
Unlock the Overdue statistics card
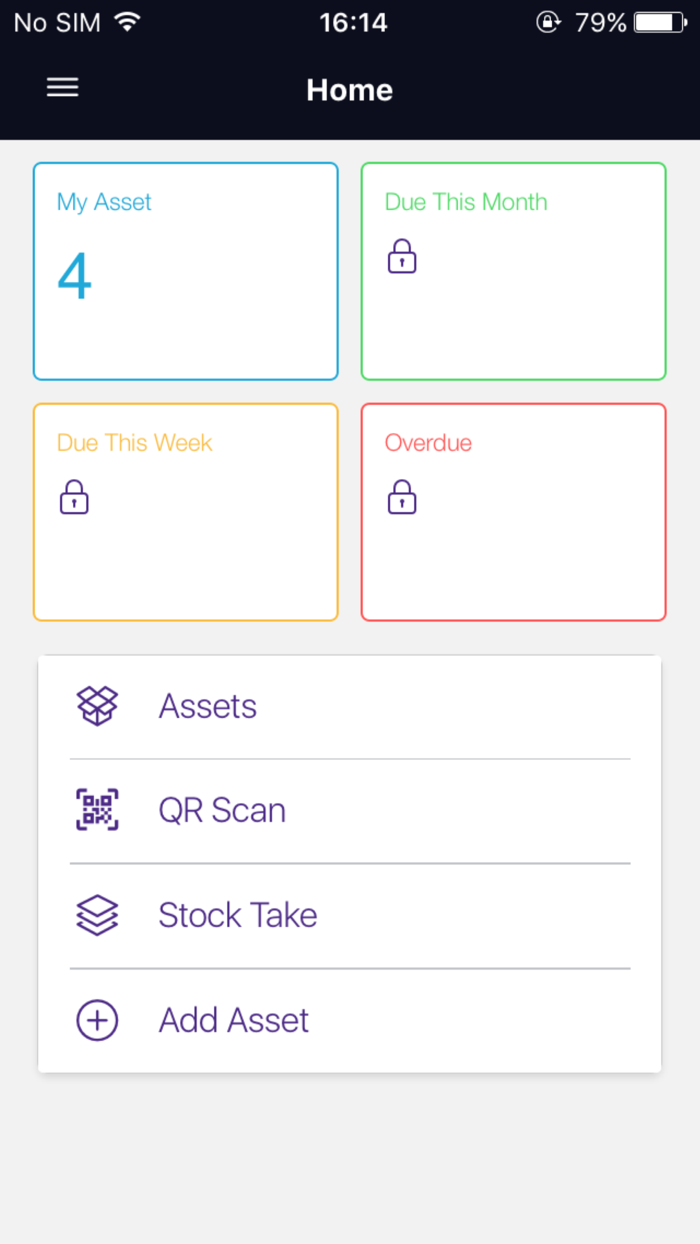coord(401,497)
